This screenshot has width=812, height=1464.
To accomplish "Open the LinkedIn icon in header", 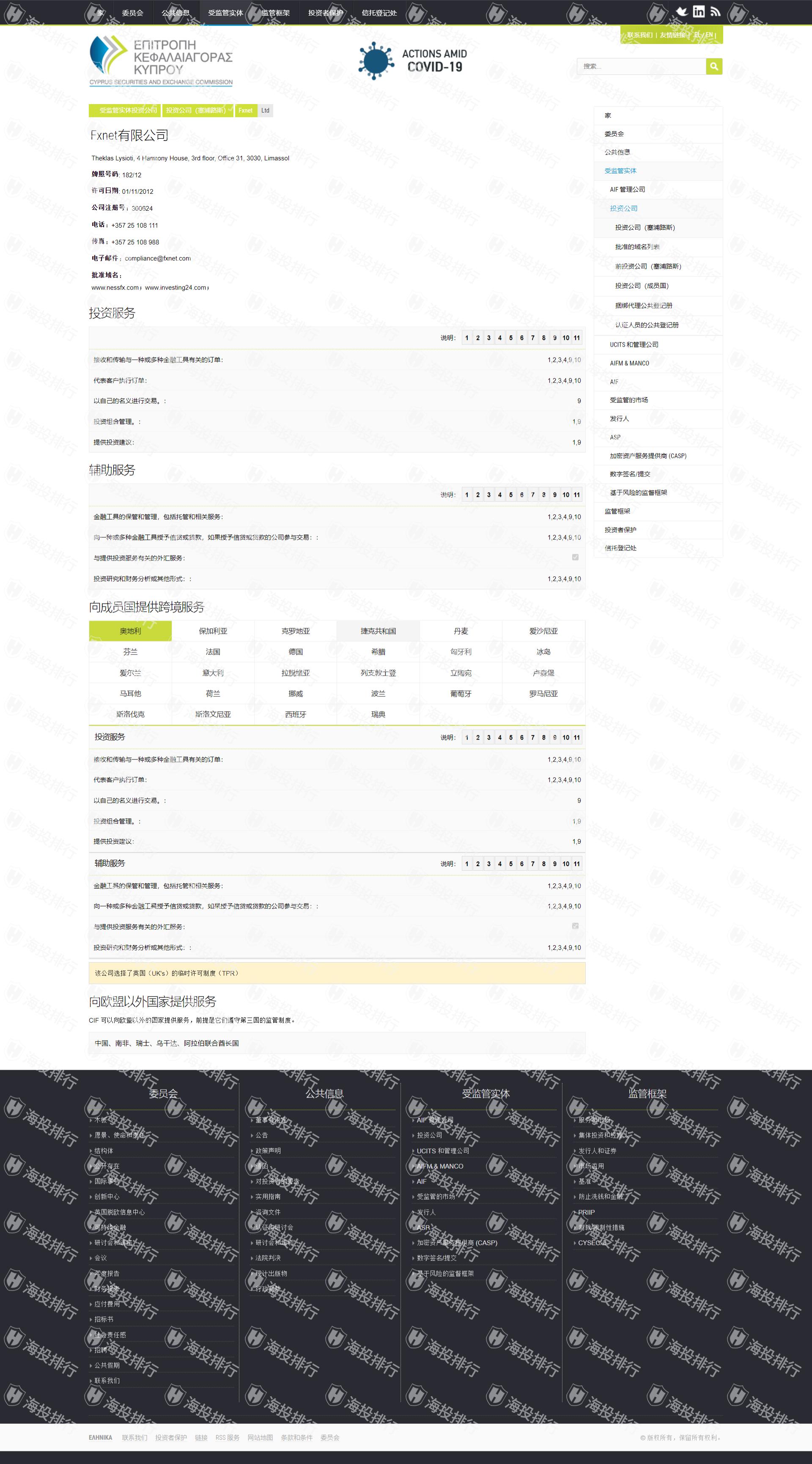I will 698,11.
